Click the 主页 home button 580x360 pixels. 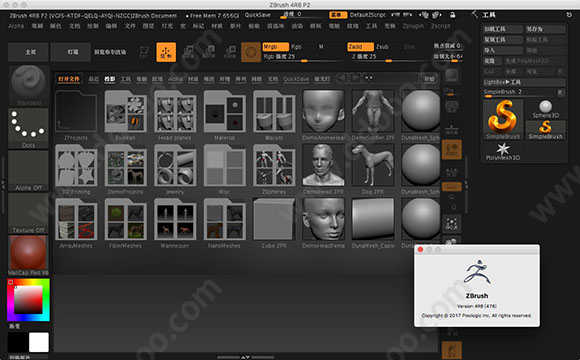(28, 52)
